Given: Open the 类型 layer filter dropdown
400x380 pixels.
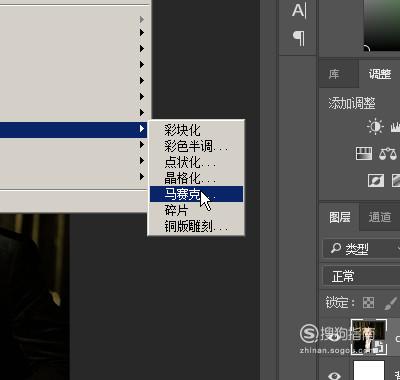Looking at the screenshot, I should pyautogui.click(x=362, y=248).
